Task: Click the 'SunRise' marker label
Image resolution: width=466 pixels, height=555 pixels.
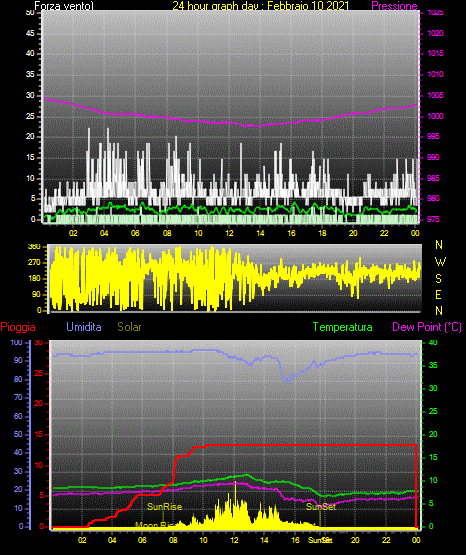Action: click(x=165, y=507)
